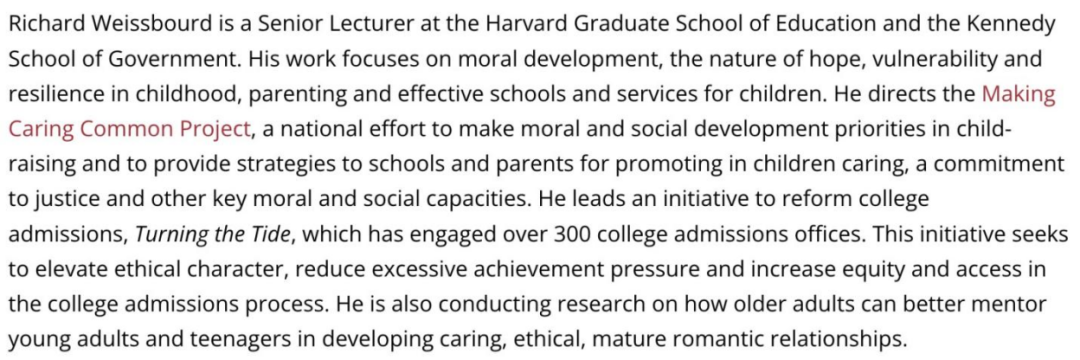1080x360 pixels.
Task: Click the name Richard Weissbourd
Action: tap(110, 24)
